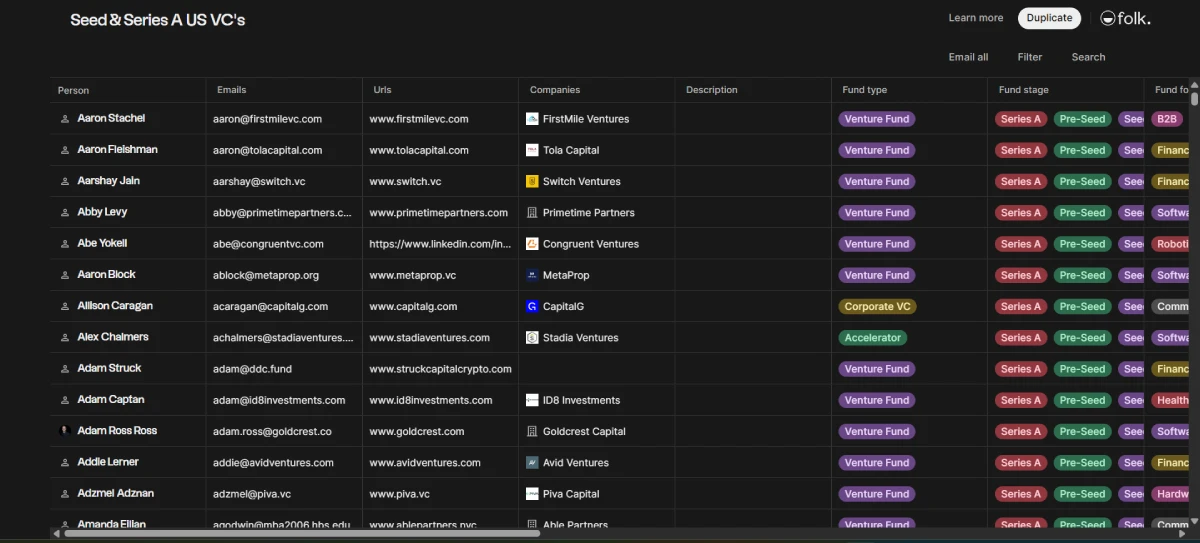Click Goldcrest Capital building icon
1200x543 pixels.
[x=532, y=431]
